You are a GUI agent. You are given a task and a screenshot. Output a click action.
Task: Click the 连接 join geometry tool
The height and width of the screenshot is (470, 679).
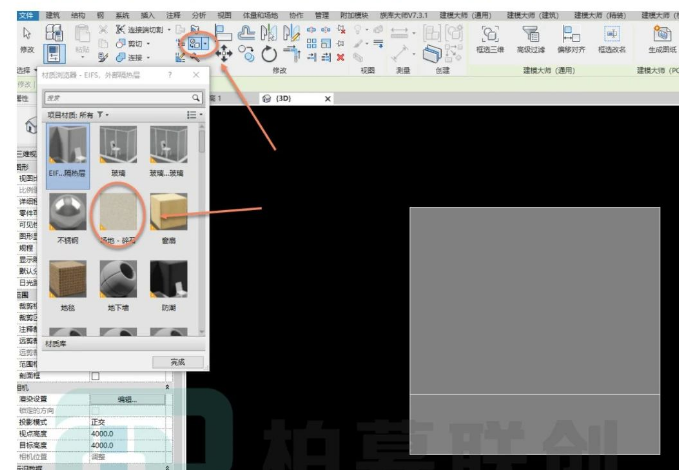point(129,57)
